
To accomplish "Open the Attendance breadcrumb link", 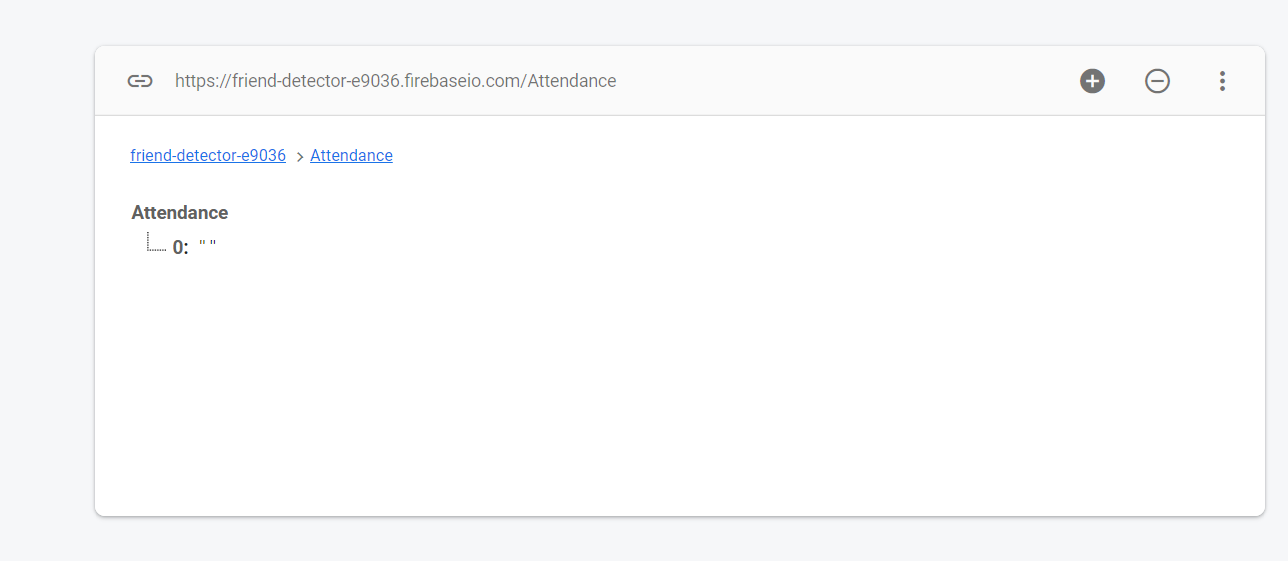I will [x=351, y=156].
